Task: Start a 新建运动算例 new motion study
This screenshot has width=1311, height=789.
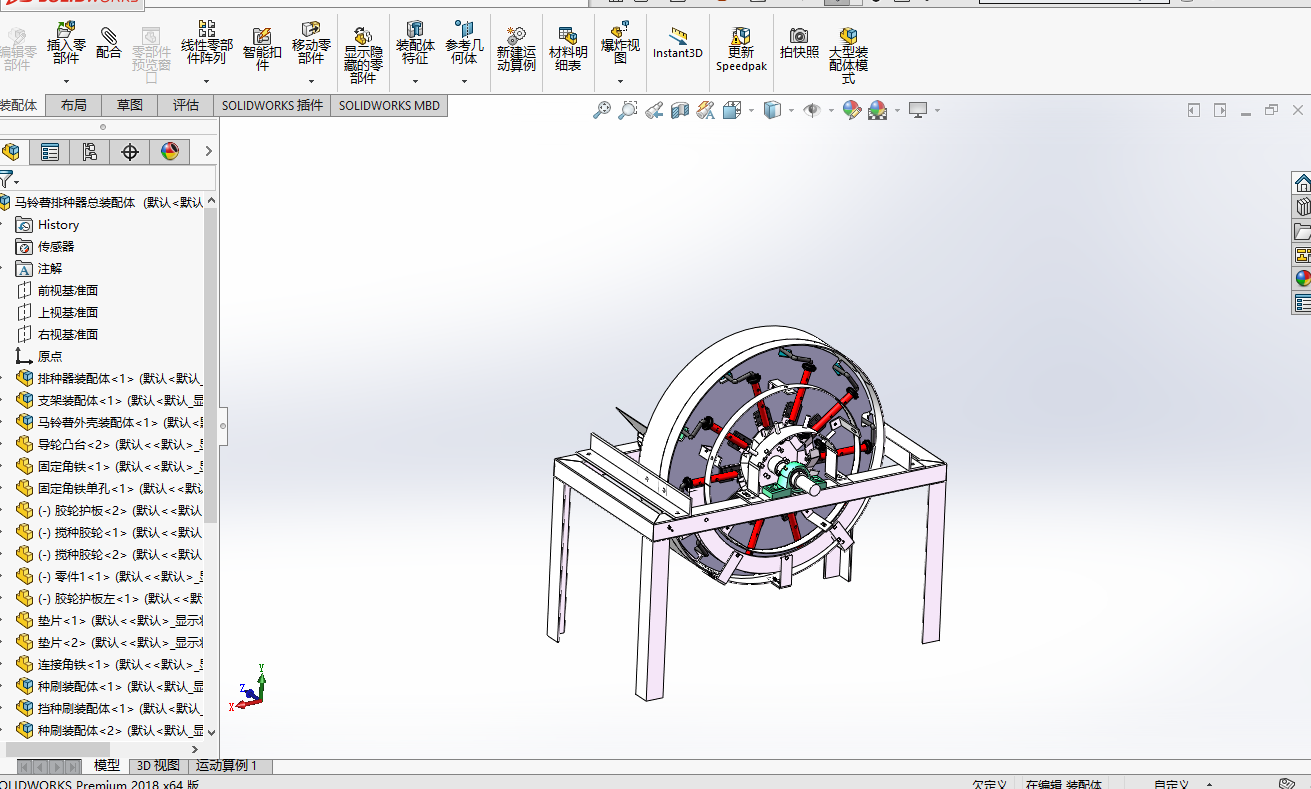Action: point(516,49)
